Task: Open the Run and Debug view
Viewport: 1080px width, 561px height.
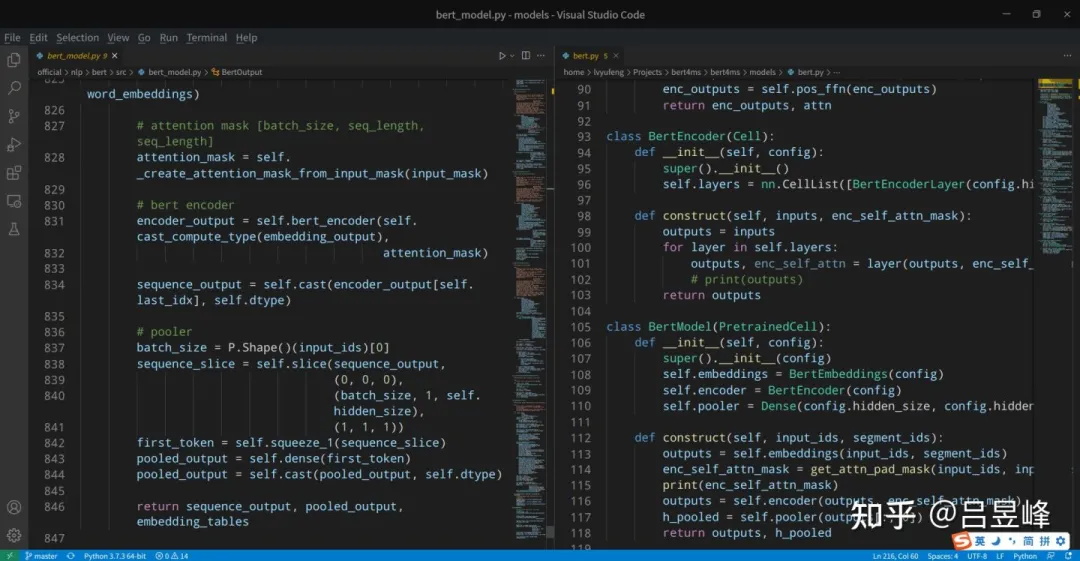Action: coord(14,145)
